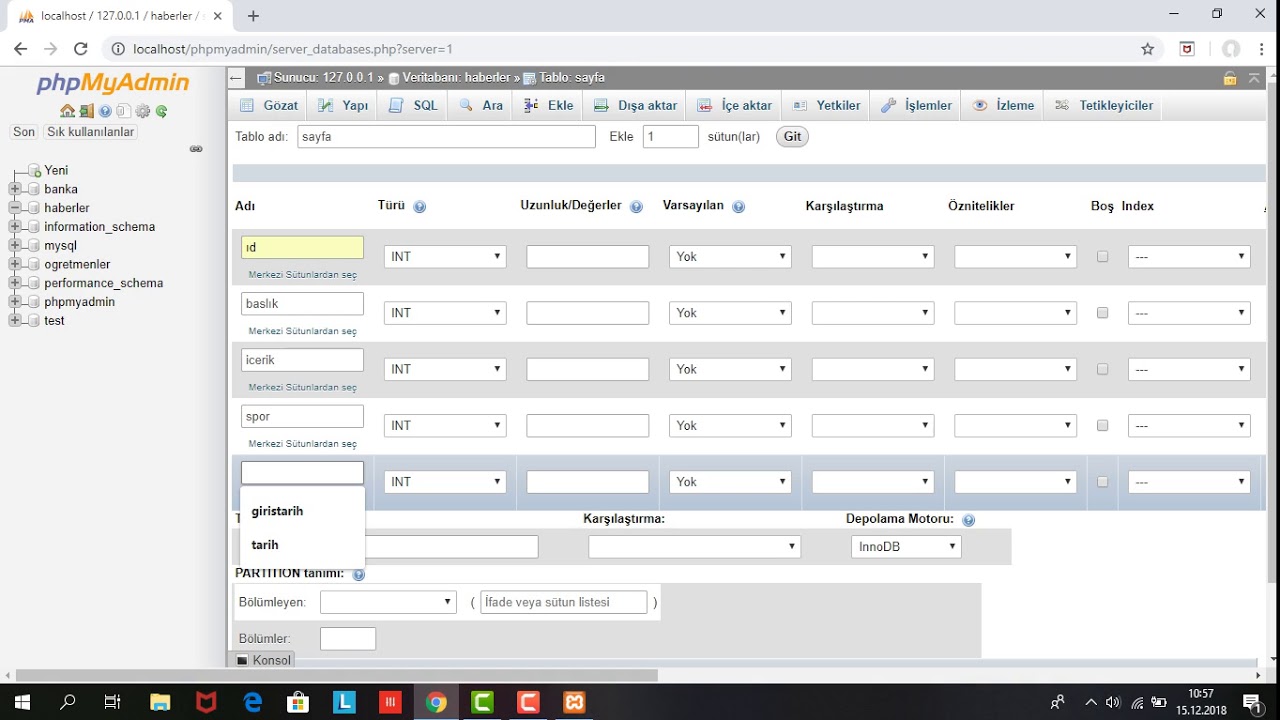Open XAMPP from taskbar
This screenshot has width=1280, height=720.
574,702
